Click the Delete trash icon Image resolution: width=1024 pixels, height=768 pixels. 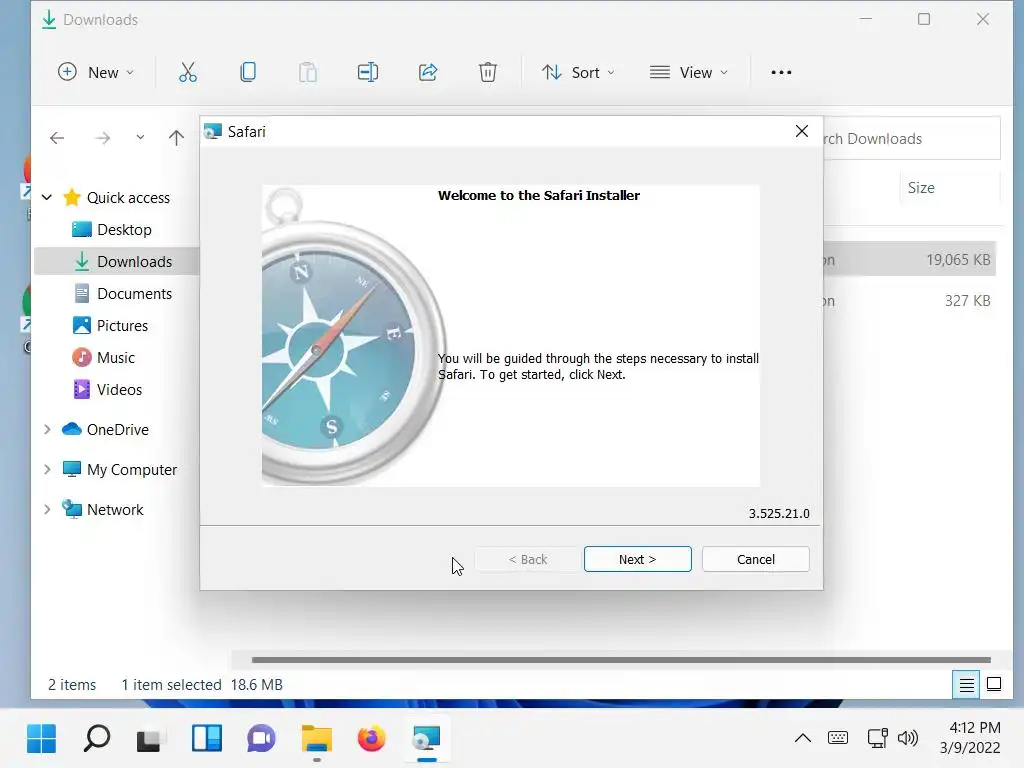point(488,72)
